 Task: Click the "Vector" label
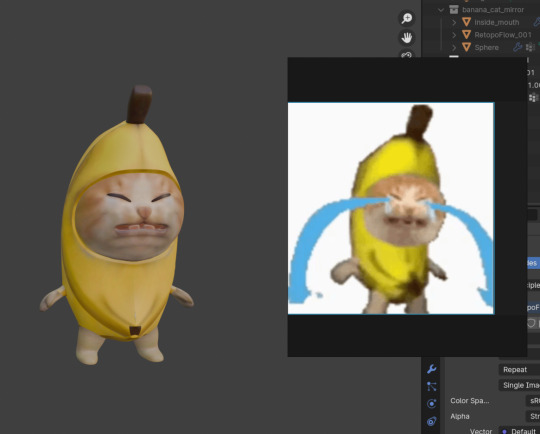point(481,431)
